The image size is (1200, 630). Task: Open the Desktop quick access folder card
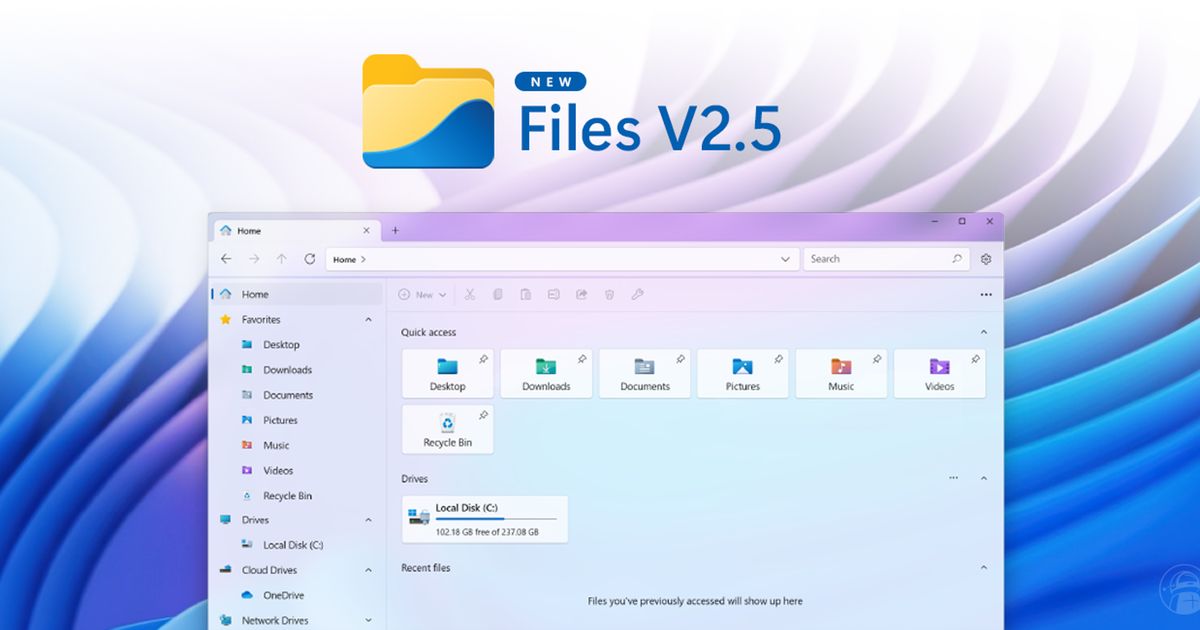point(447,374)
